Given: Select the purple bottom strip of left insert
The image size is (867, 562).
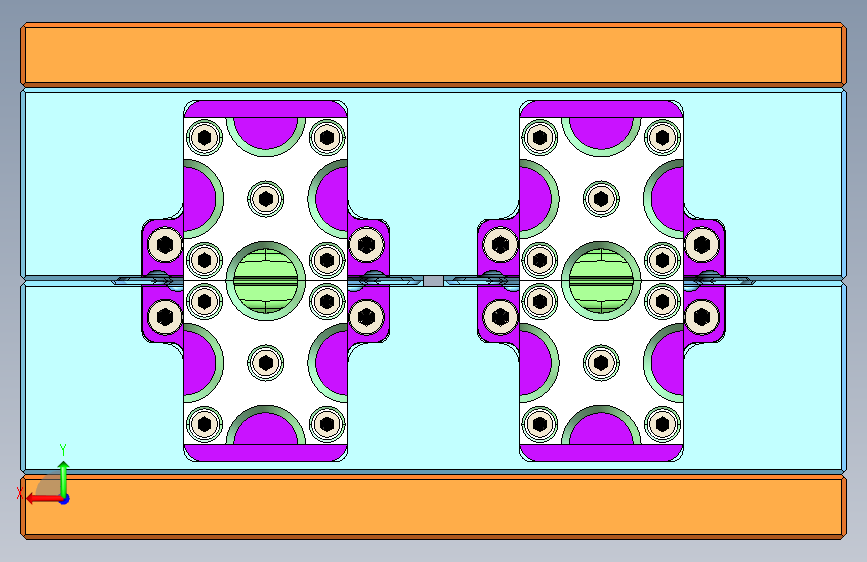Looking at the screenshot, I should (x=265, y=452).
